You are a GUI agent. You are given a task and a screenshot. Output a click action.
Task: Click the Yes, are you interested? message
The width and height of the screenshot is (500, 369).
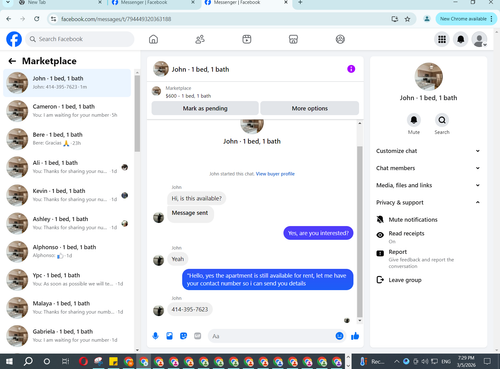(x=318, y=233)
